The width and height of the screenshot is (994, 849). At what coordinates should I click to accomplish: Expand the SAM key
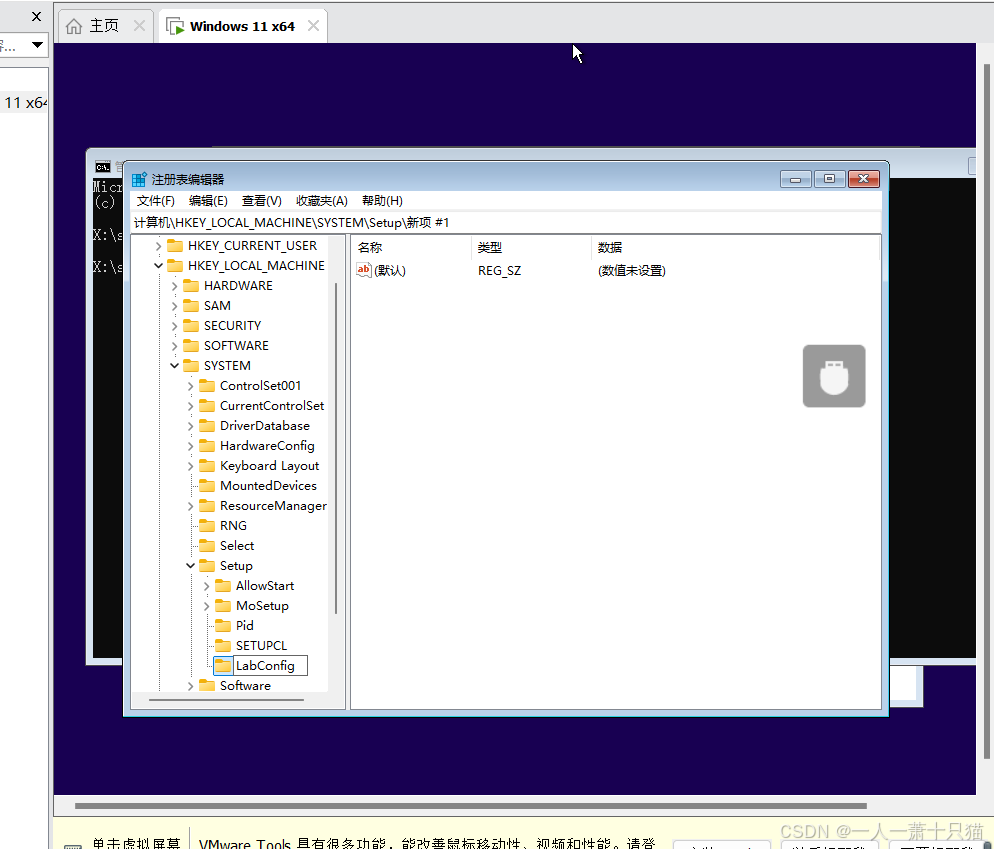(x=174, y=306)
